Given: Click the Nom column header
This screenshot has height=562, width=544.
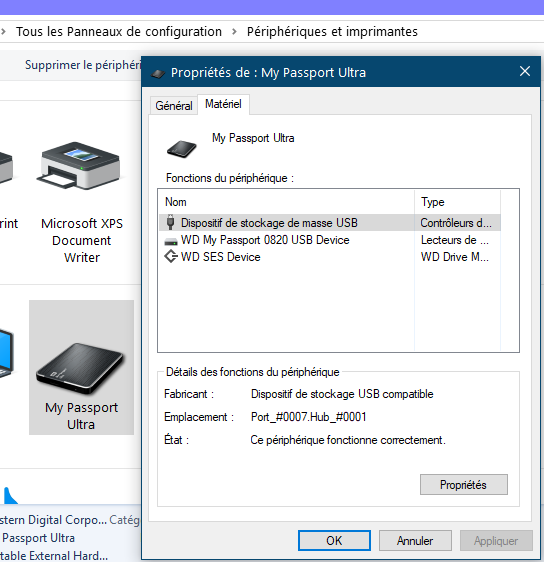Looking at the screenshot, I should [286, 202].
